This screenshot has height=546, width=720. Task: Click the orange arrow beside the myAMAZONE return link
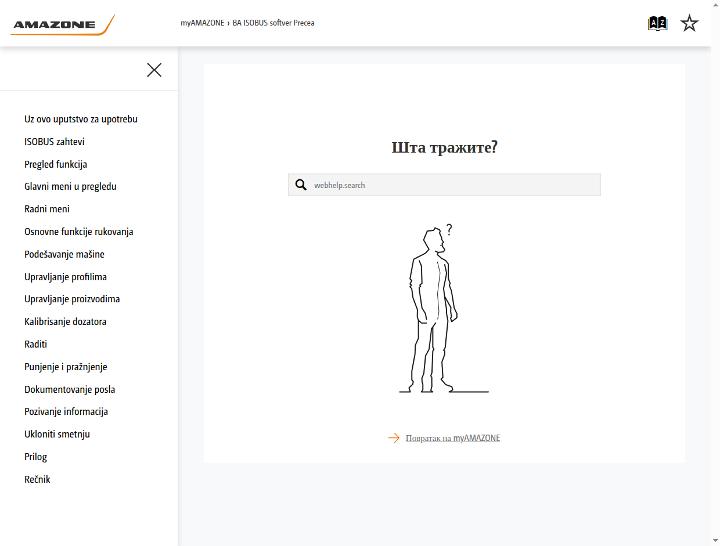coord(394,438)
